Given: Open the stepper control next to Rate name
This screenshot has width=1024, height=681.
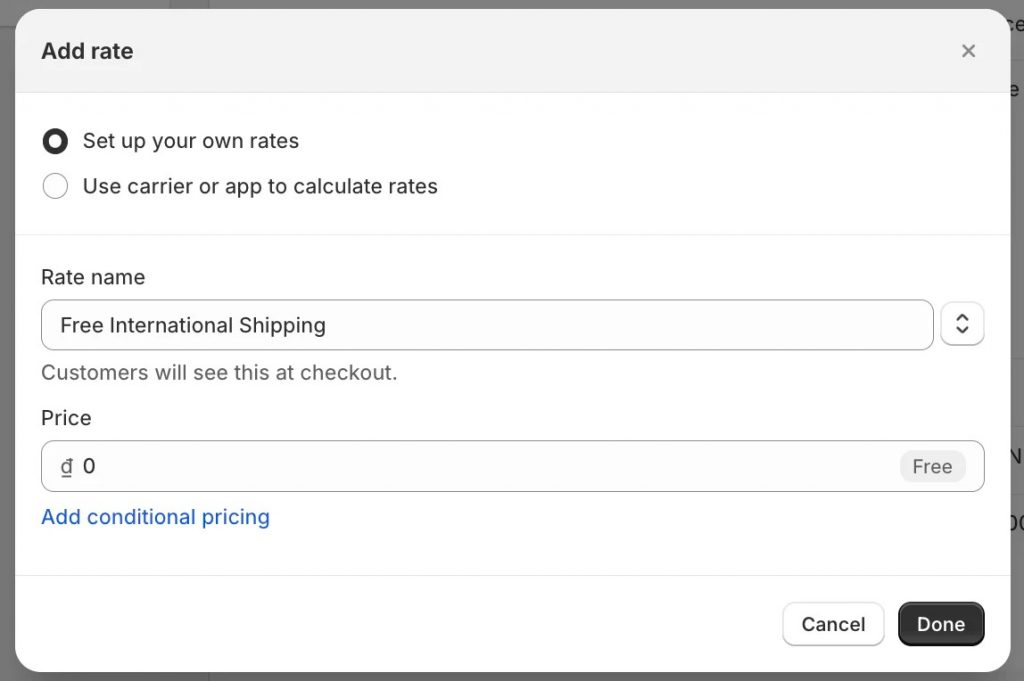Looking at the screenshot, I should pos(961,324).
